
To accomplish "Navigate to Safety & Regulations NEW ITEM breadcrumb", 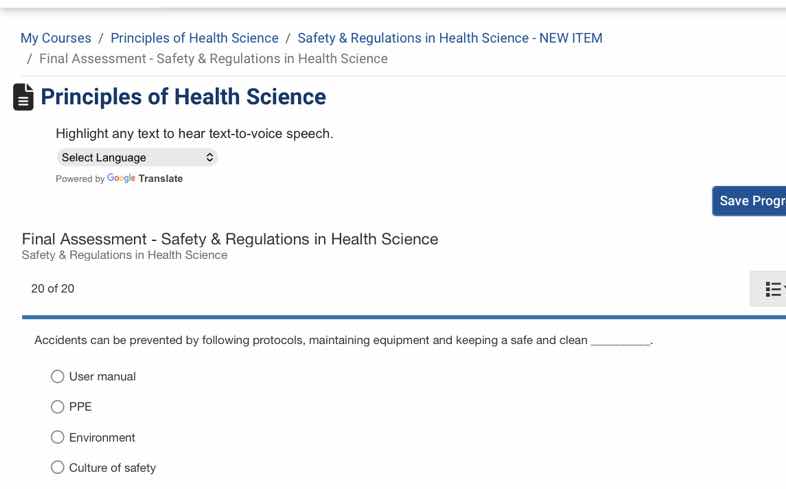I will 450,38.
